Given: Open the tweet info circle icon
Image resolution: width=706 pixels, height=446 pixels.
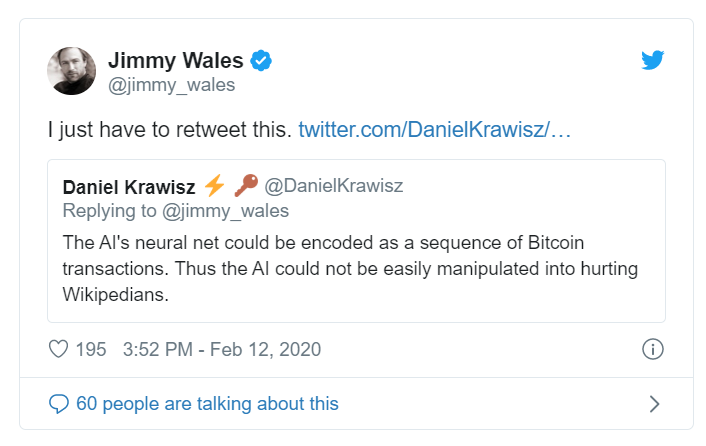Looking at the screenshot, I should (x=652, y=349).
